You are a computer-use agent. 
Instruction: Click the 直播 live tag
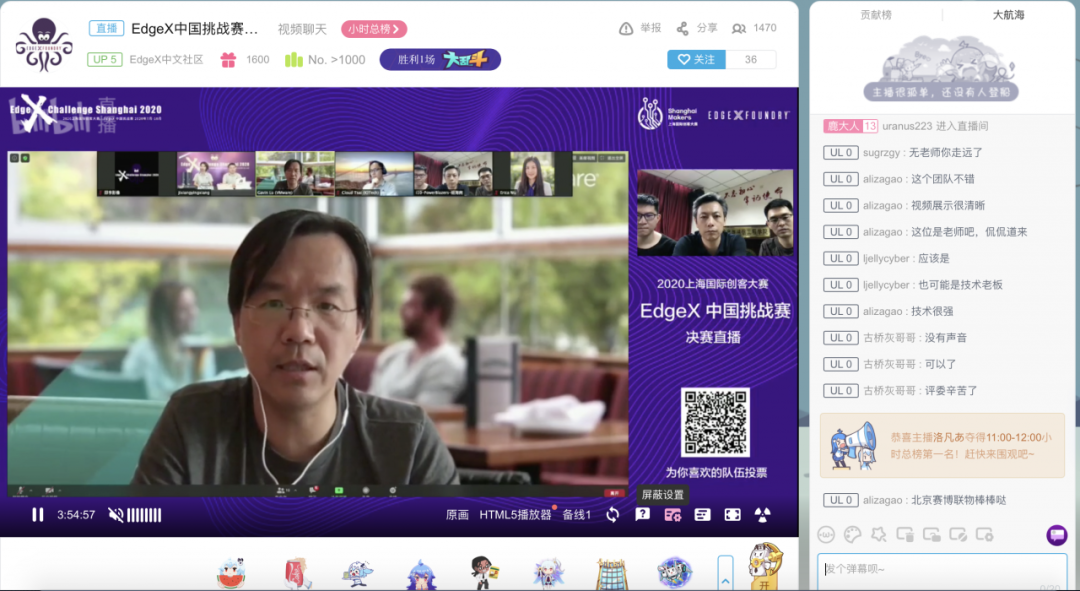tap(107, 29)
